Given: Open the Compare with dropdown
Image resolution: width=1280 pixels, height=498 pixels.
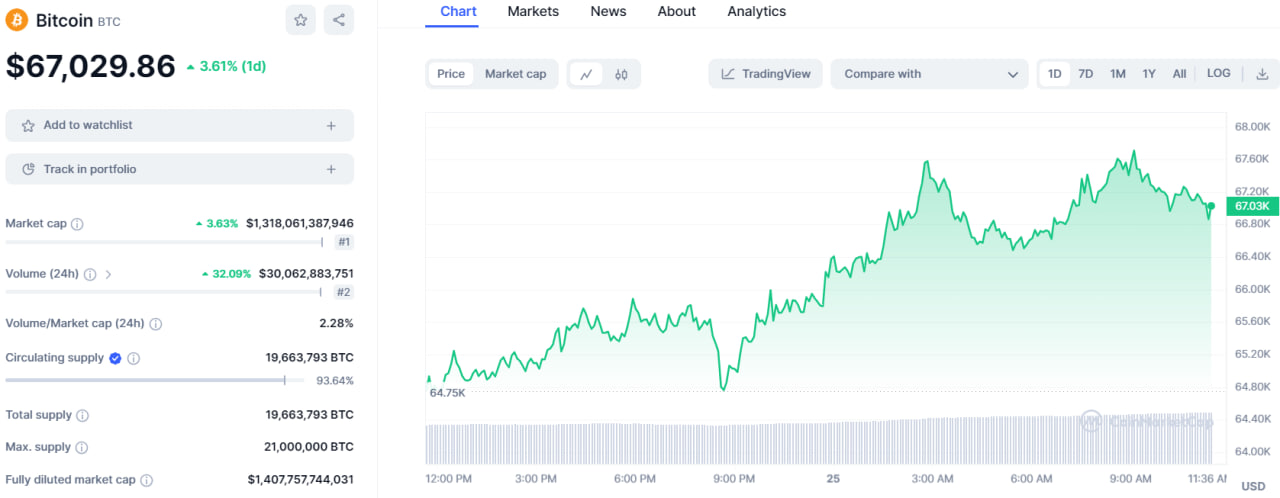Looking at the screenshot, I should 929,74.
